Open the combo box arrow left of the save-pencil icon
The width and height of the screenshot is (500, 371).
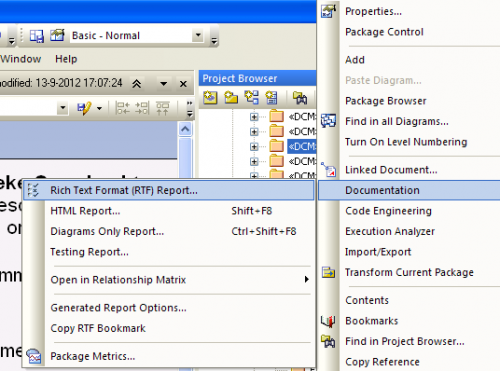[63, 108]
